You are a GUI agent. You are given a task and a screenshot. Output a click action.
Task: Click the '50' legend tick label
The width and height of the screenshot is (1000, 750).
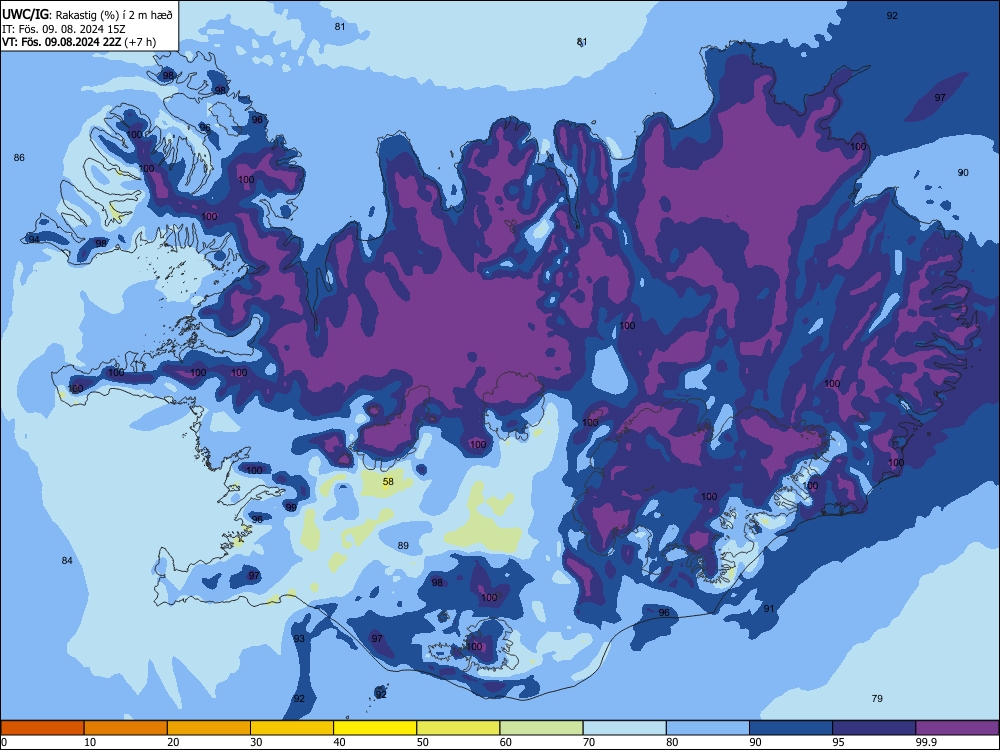click(423, 742)
